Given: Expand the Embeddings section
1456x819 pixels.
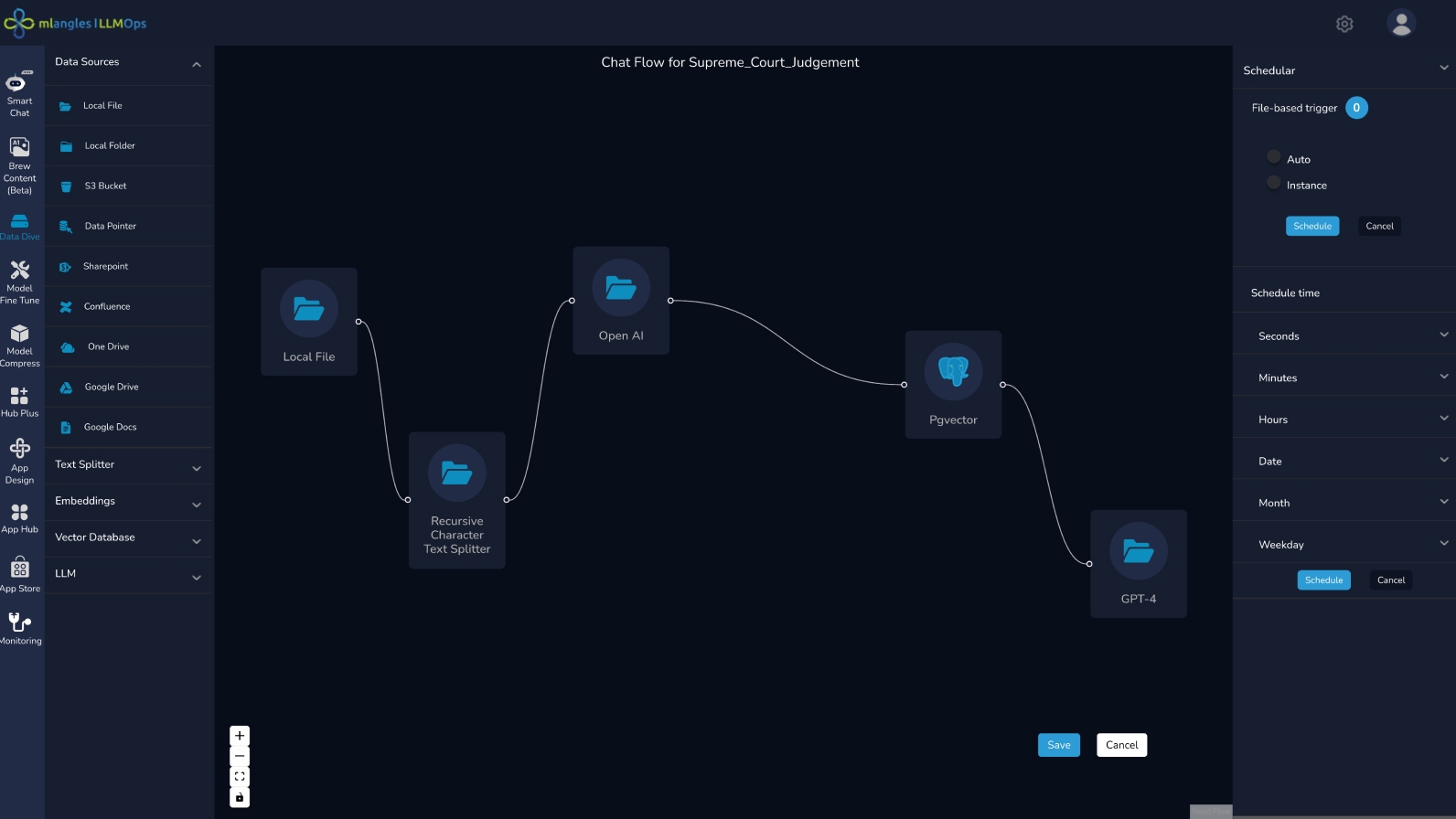Looking at the screenshot, I should point(197,505).
